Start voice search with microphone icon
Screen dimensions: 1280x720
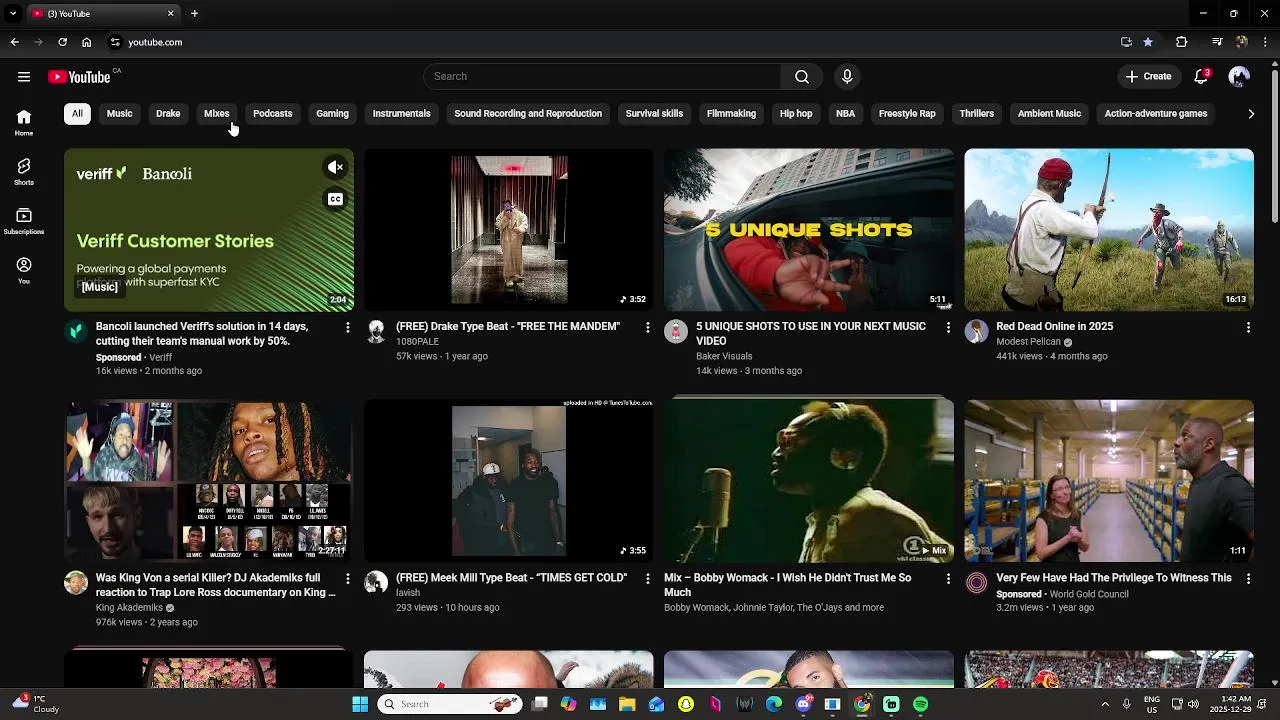pyautogui.click(x=847, y=77)
